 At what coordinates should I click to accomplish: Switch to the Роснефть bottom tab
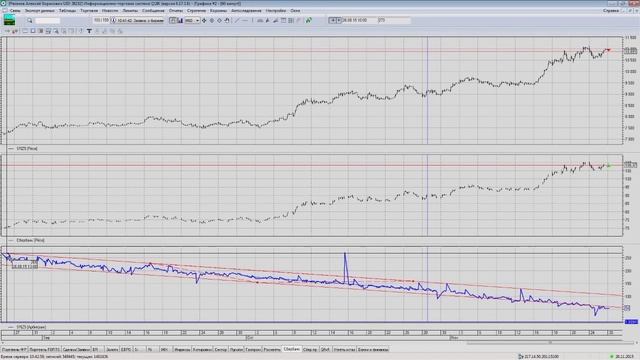tap(272, 349)
